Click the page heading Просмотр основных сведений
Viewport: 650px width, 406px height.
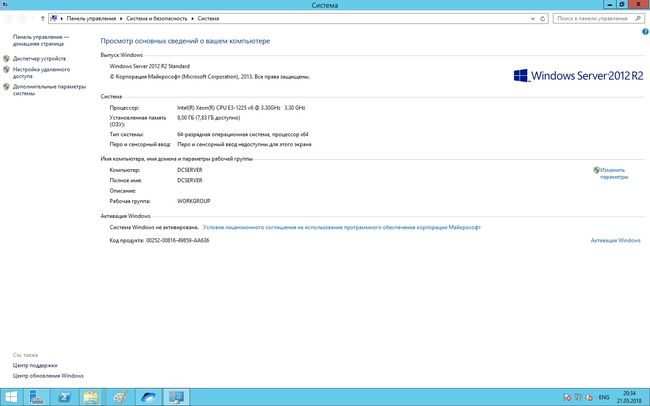point(185,41)
